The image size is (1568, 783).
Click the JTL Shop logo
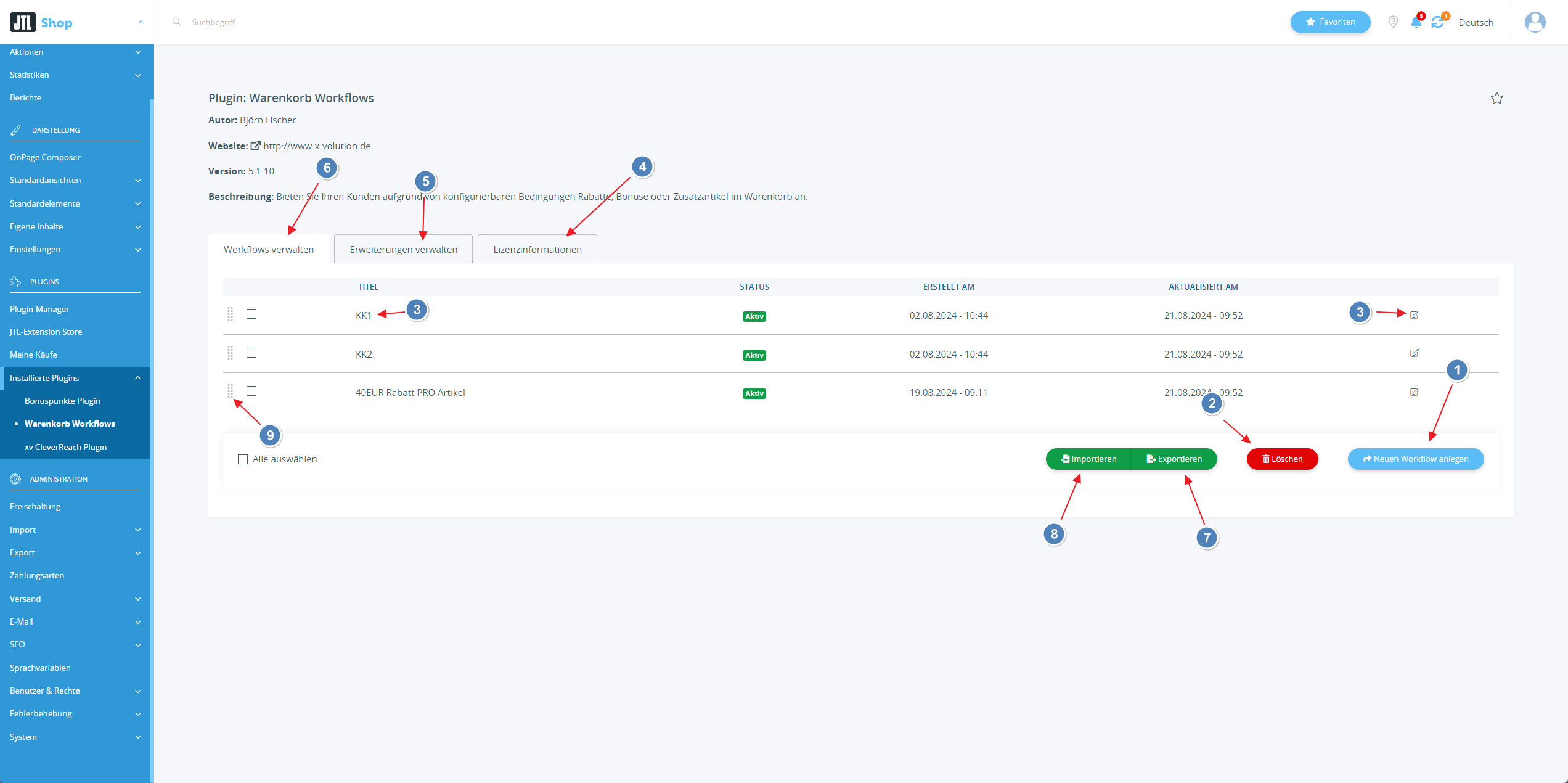coord(41,22)
